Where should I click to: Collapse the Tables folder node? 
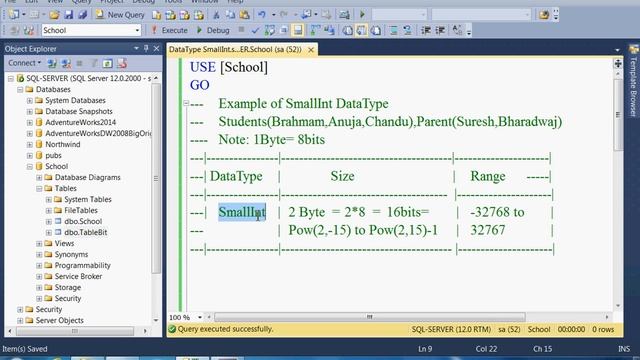point(39,189)
